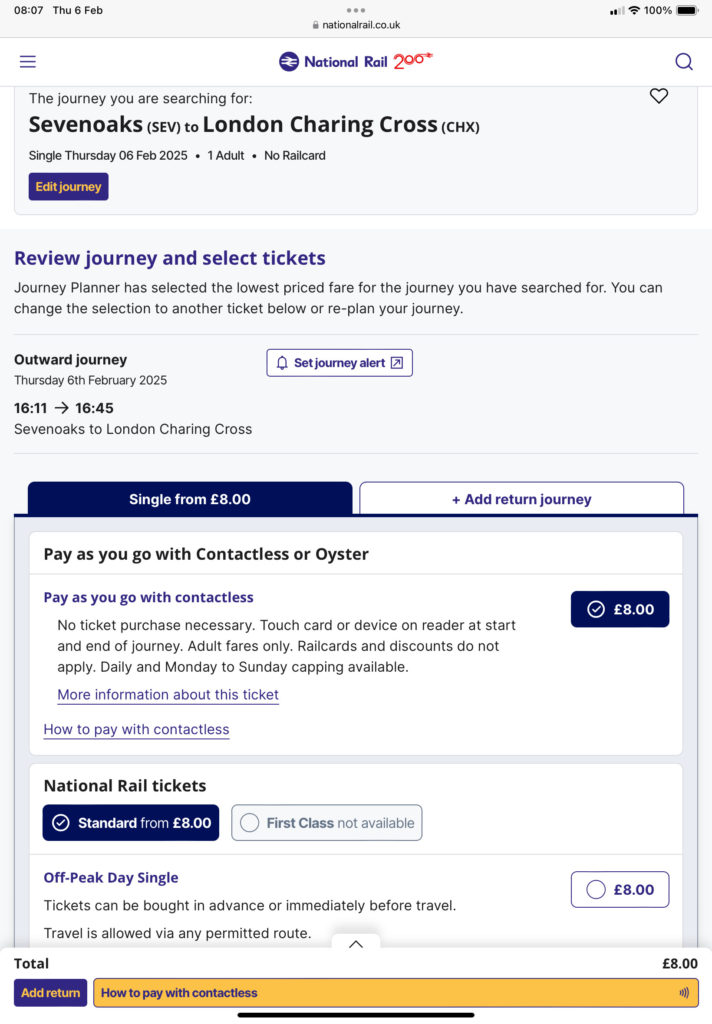This screenshot has width=712, height=1024.
Task: Switch to Add return journey tab
Action: tap(521, 499)
